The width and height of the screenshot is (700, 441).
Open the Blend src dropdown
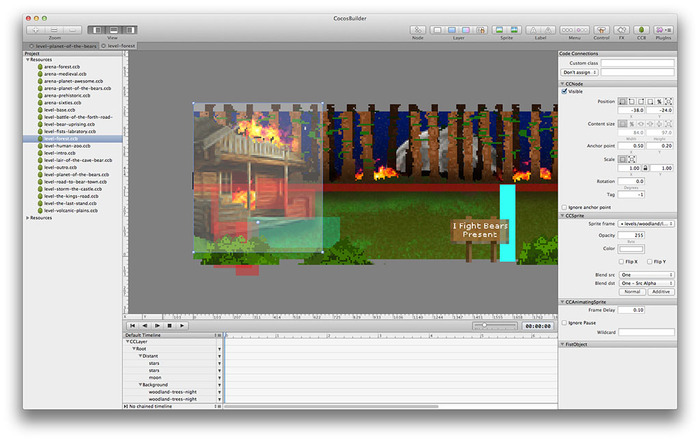(x=646, y=274)
